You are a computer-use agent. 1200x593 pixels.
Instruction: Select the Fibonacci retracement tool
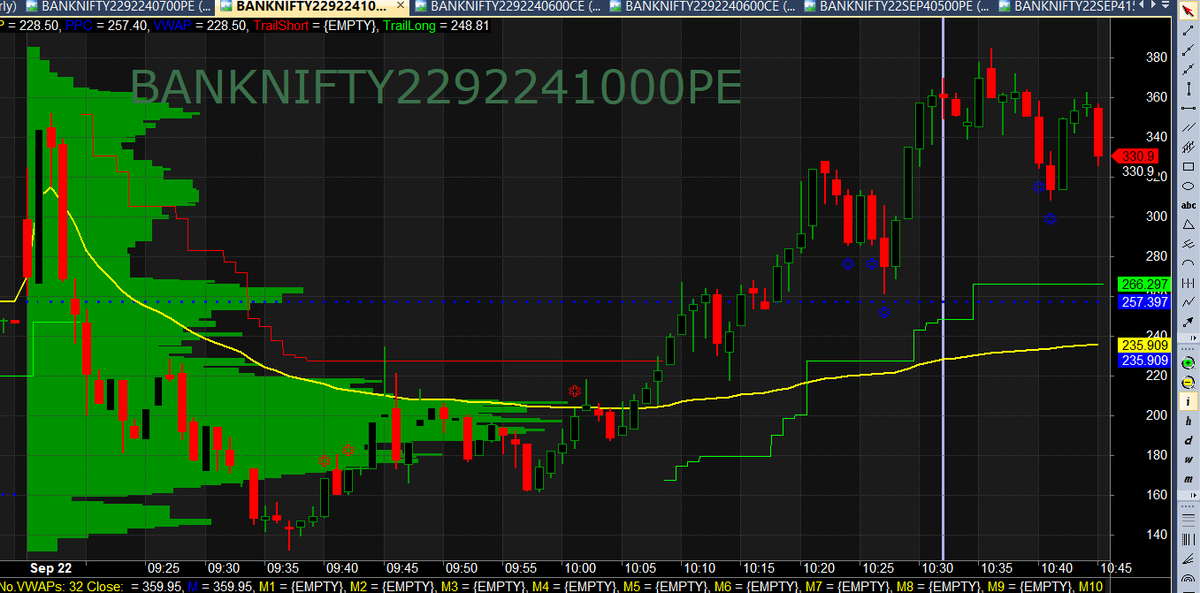pyautogui.click(x=1188, y=518)
